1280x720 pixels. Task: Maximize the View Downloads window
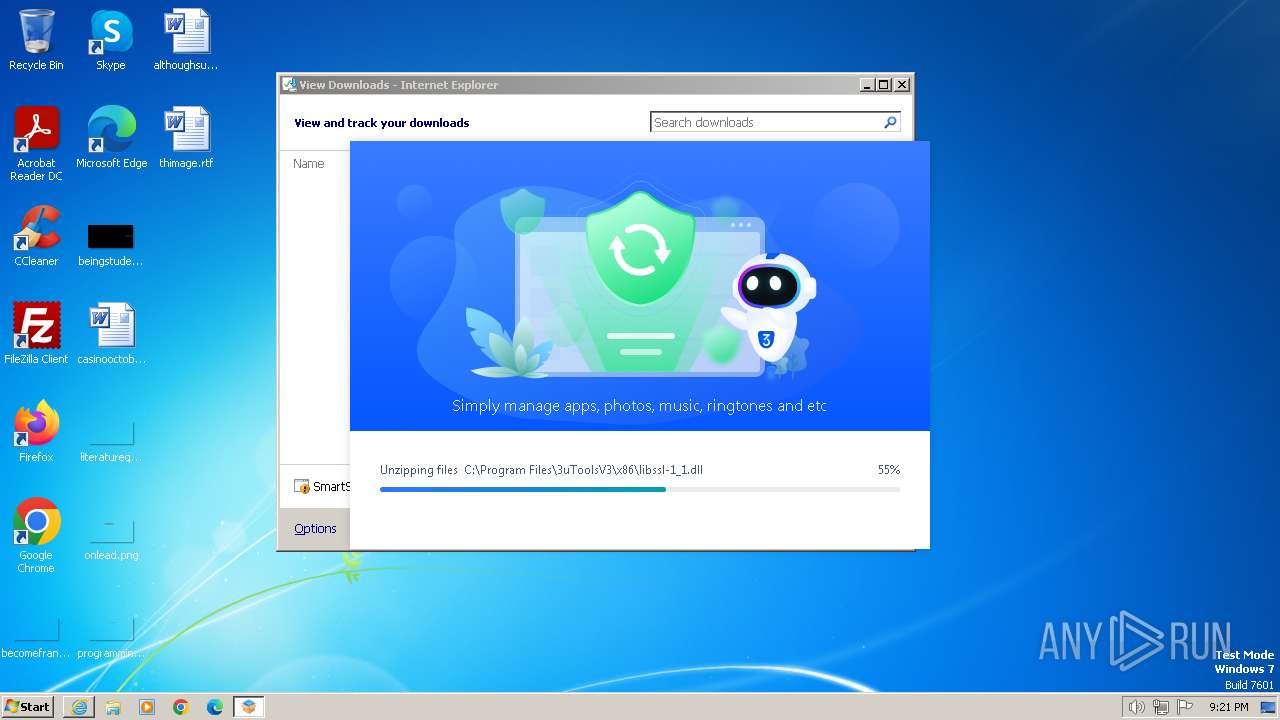pos(883,85)
